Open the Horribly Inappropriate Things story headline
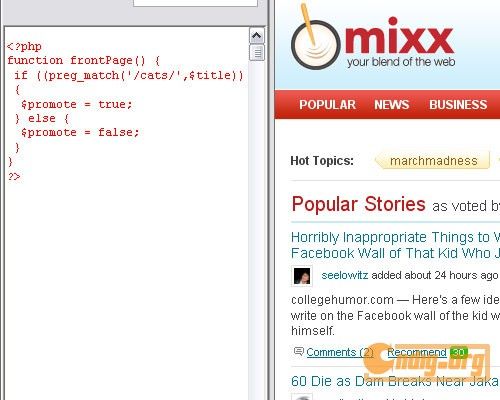The height and width of the screenshot is (400, 500). click(x=395, y=245)
